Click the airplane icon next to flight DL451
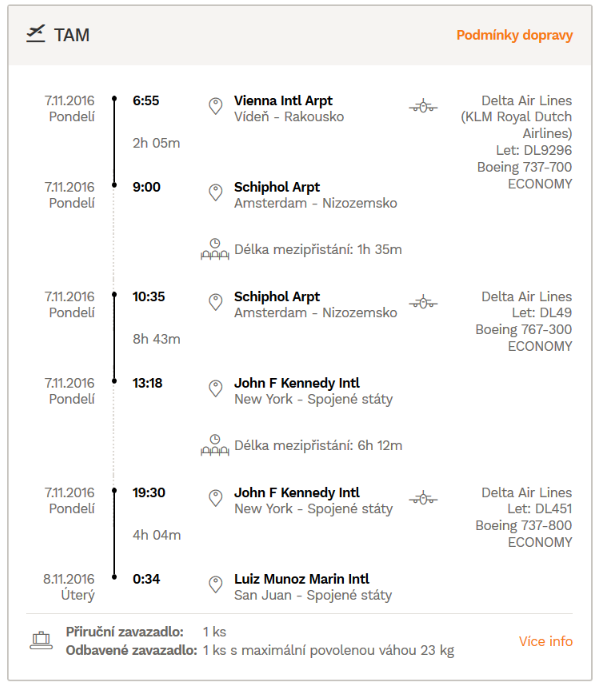Image resolution: width=597 pixels, height=690 pixels. [423, 498]
